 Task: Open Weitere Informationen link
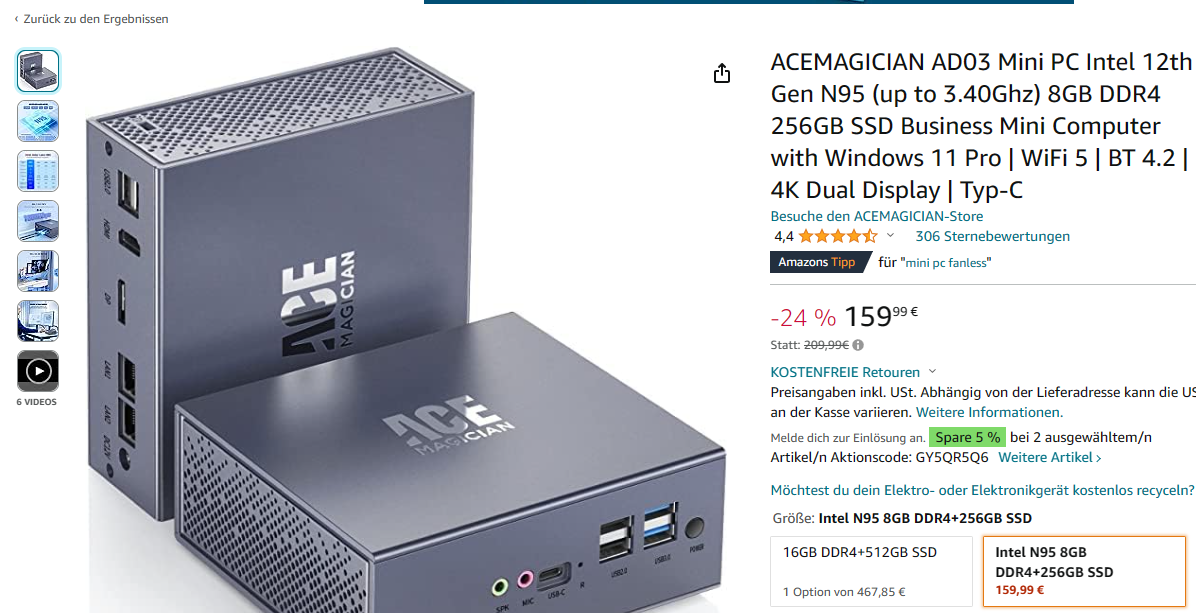pyautogui.click(x=989, y=412)
